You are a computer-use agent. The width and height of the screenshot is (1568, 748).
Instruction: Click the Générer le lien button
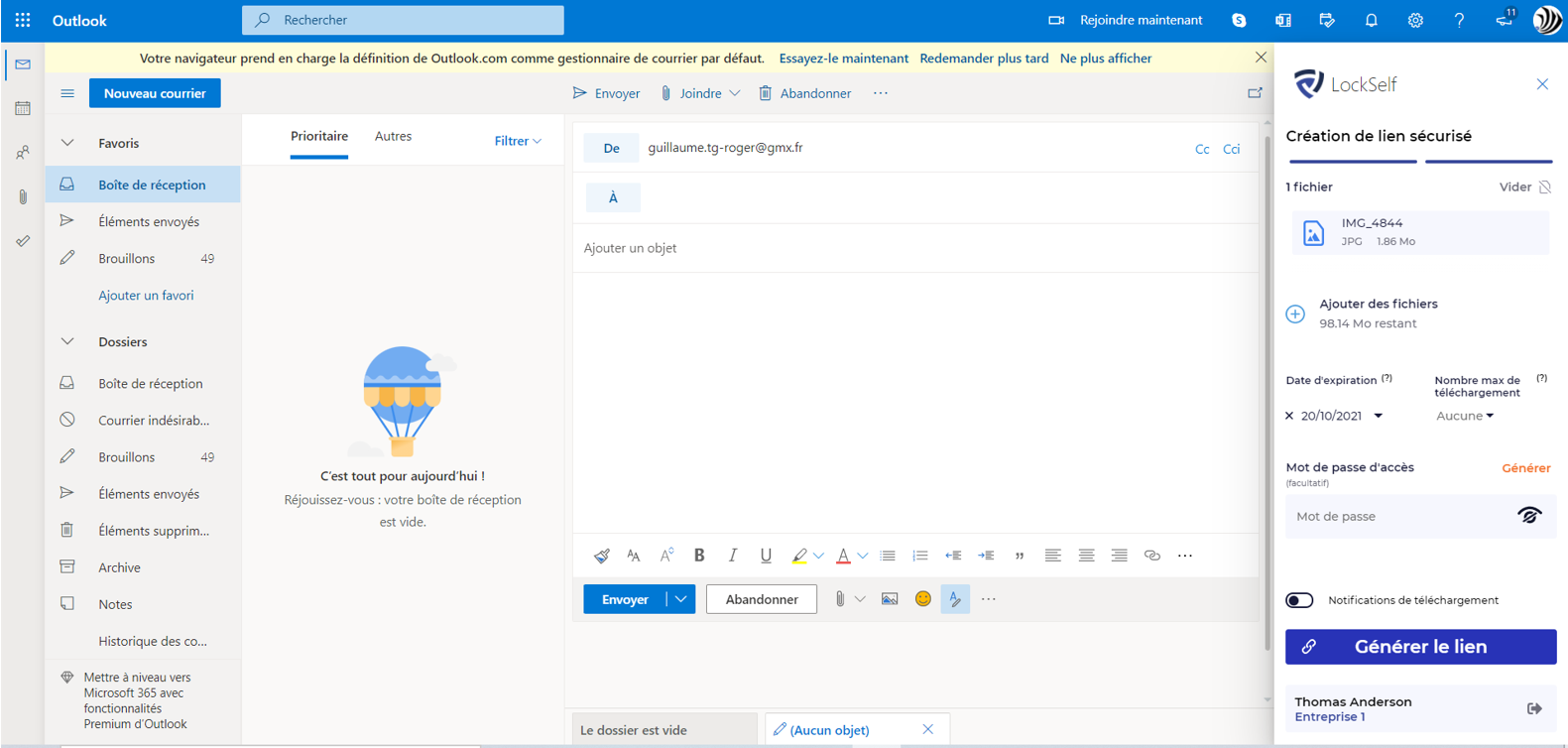[x=1420, y=647]
